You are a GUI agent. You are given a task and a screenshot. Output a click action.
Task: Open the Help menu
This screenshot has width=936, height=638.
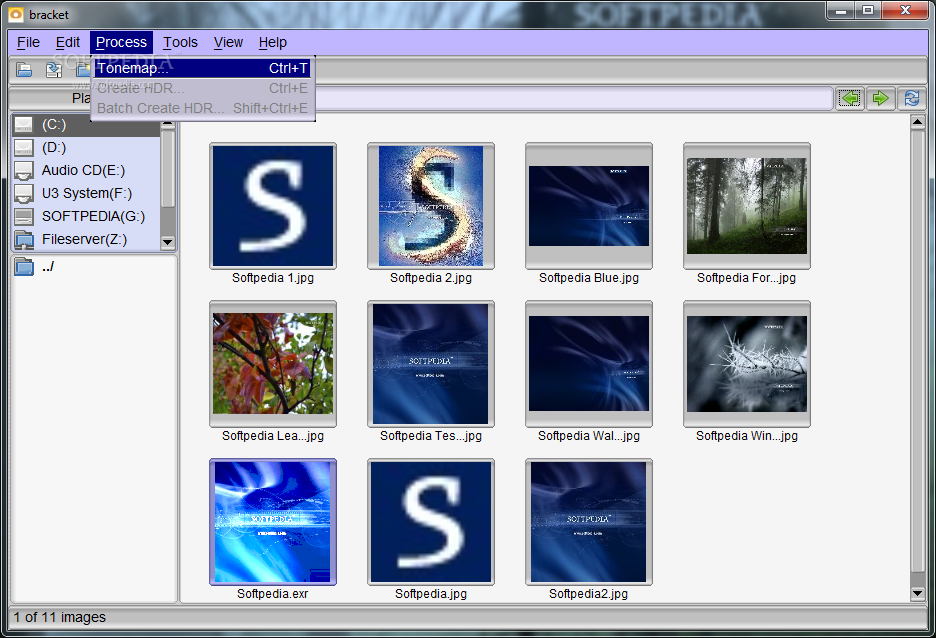click(x=273, y=42)
